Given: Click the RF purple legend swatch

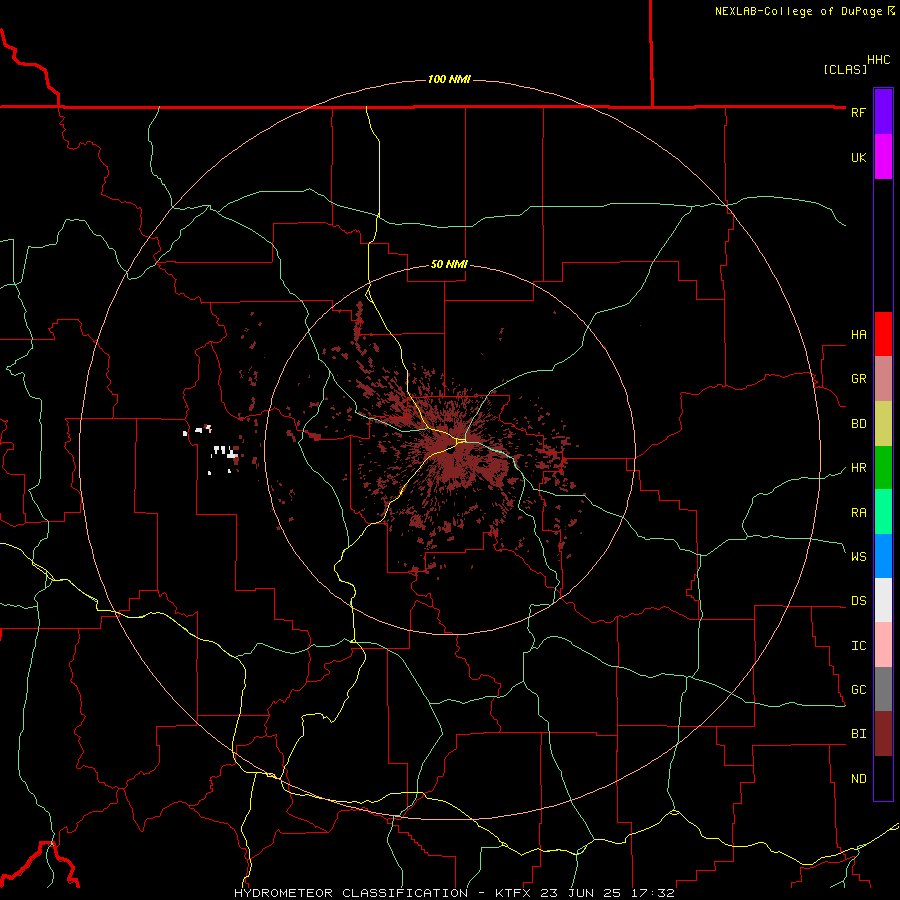Looking at the screenshot, I should click(x=883, y=112).
